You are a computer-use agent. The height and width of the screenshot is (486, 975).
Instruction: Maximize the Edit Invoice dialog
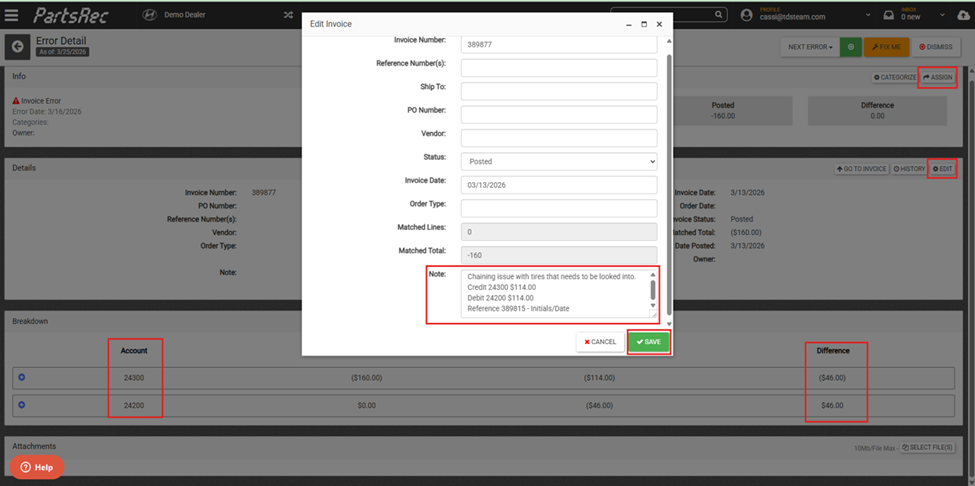pyautogui.click(x=644, y=24)
